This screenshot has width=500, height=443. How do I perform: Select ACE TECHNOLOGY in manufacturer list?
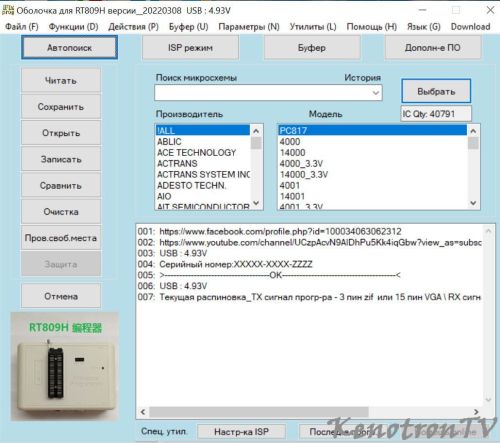[x=196, y=153]
